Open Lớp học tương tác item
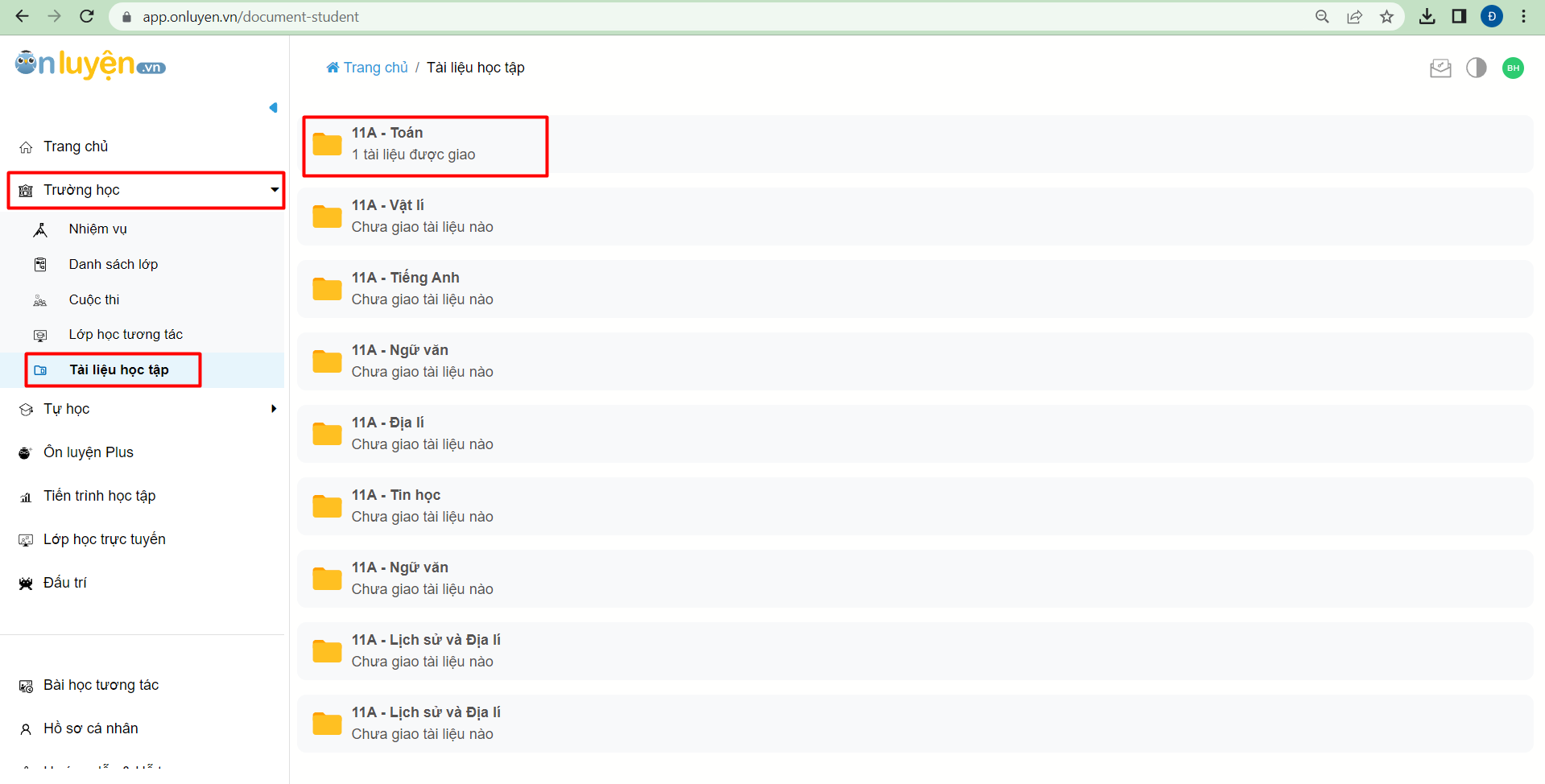Viewport: 1545px width, 784px height. 126,335
